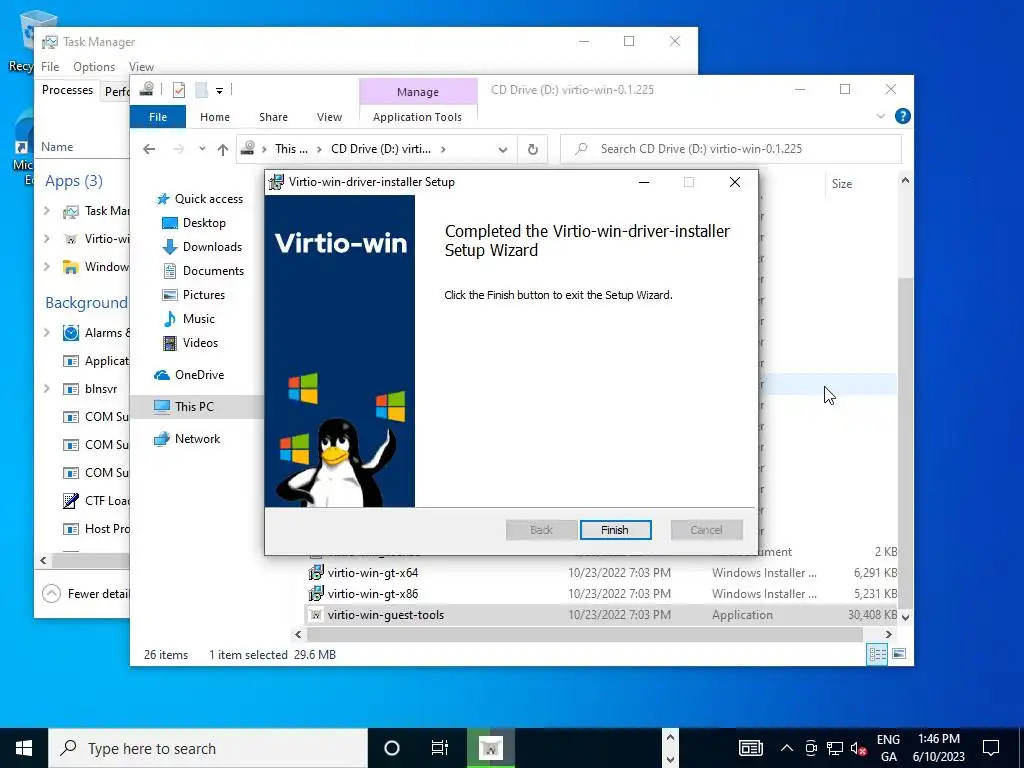Open Music in the navigation pane
Screen dimensions: 1024x768
click(x=189, y=319)
